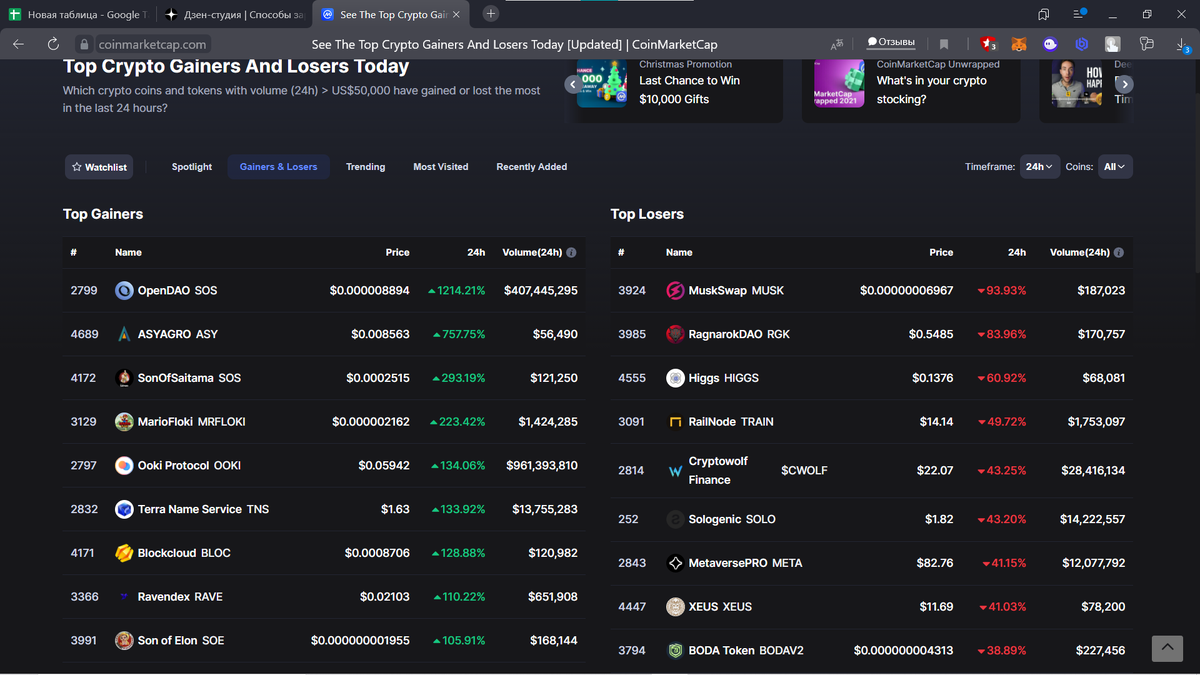The image size is (1200, 675).
Task: Open Top Gainers Volume(24h) info icon
Action: pos(572,253)
